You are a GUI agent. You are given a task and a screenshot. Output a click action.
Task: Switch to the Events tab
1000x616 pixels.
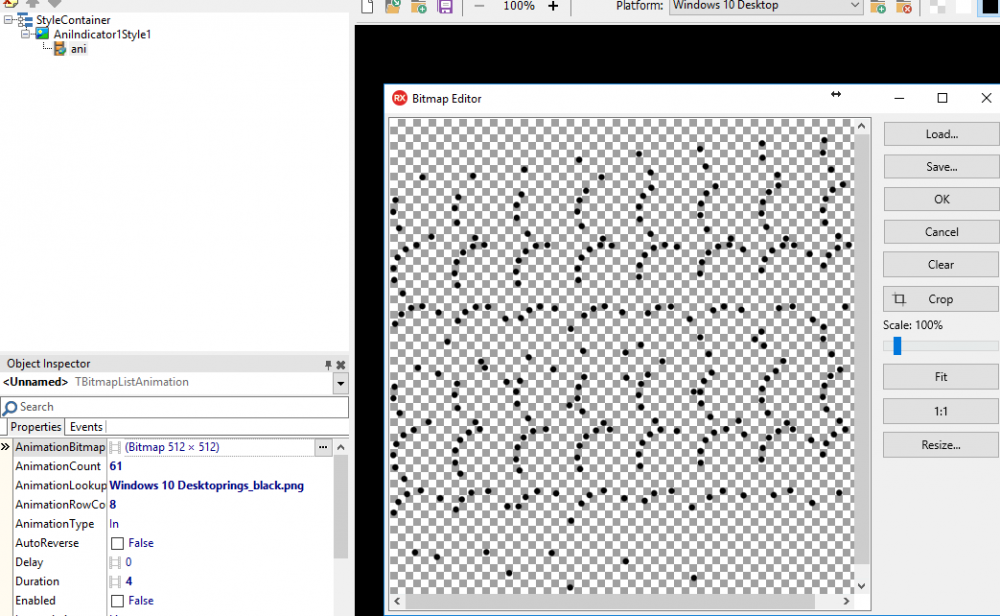click(86, 427)
